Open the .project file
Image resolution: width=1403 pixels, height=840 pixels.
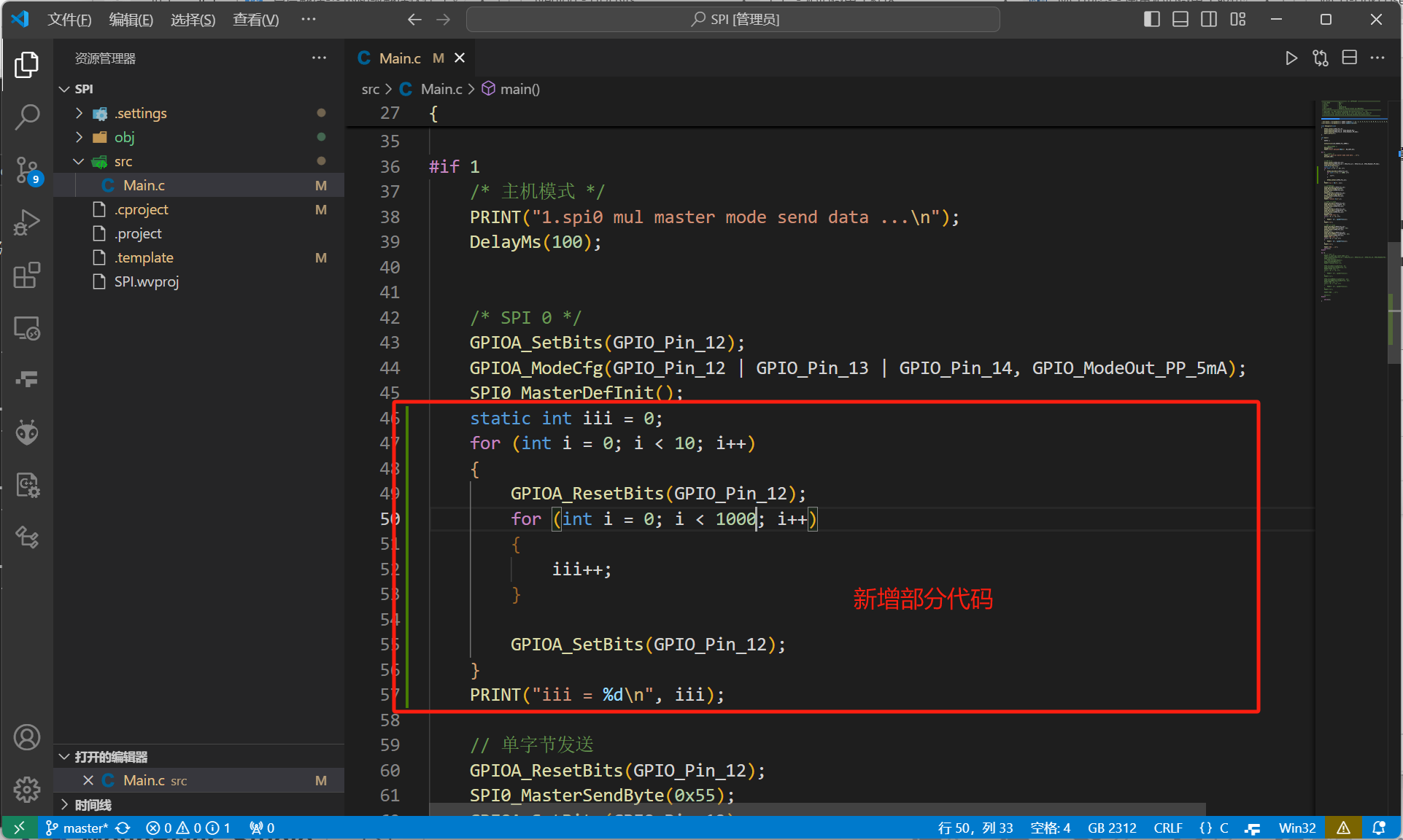(199, 233)
